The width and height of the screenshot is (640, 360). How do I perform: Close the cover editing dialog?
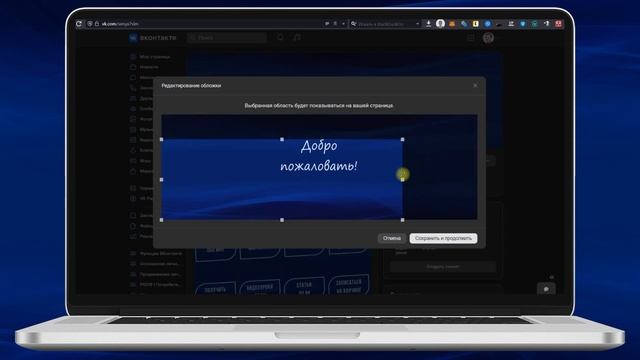click(475, 86)
